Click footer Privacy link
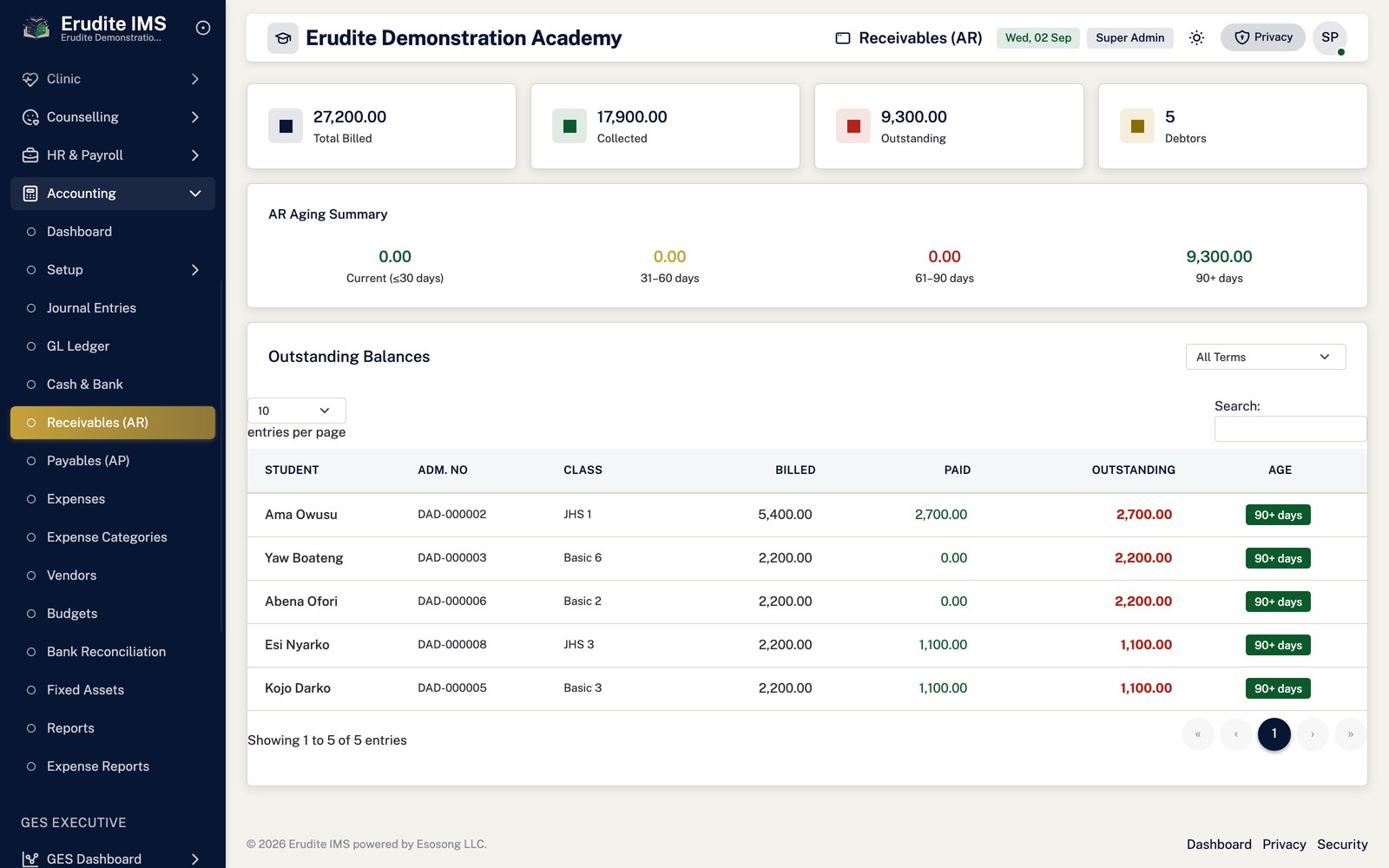 pyautogui.click(x=1284, y=845)
